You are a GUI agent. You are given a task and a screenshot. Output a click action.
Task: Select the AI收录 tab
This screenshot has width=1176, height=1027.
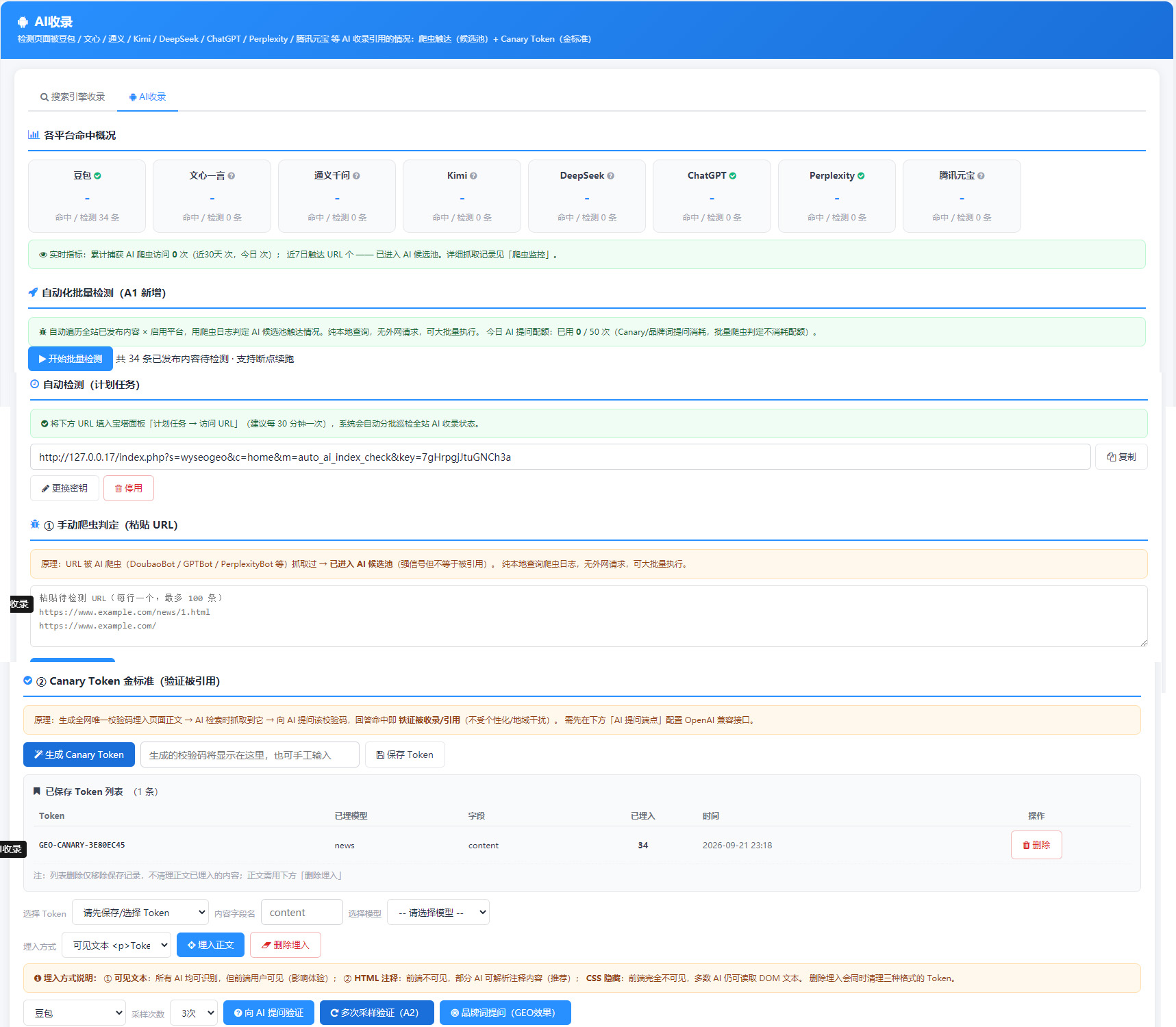pyautogui.click(x=147, y=97)
